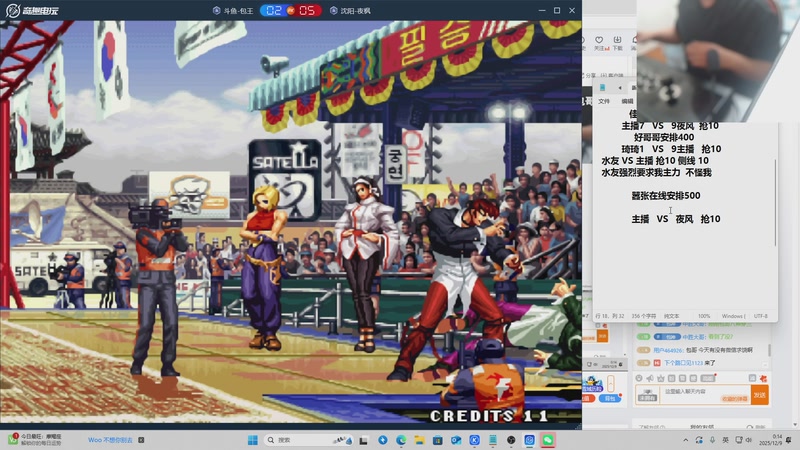Open the 编辑 menu in Notepad
Viewport: 800px width, 450px height.
tap(627, 101)
